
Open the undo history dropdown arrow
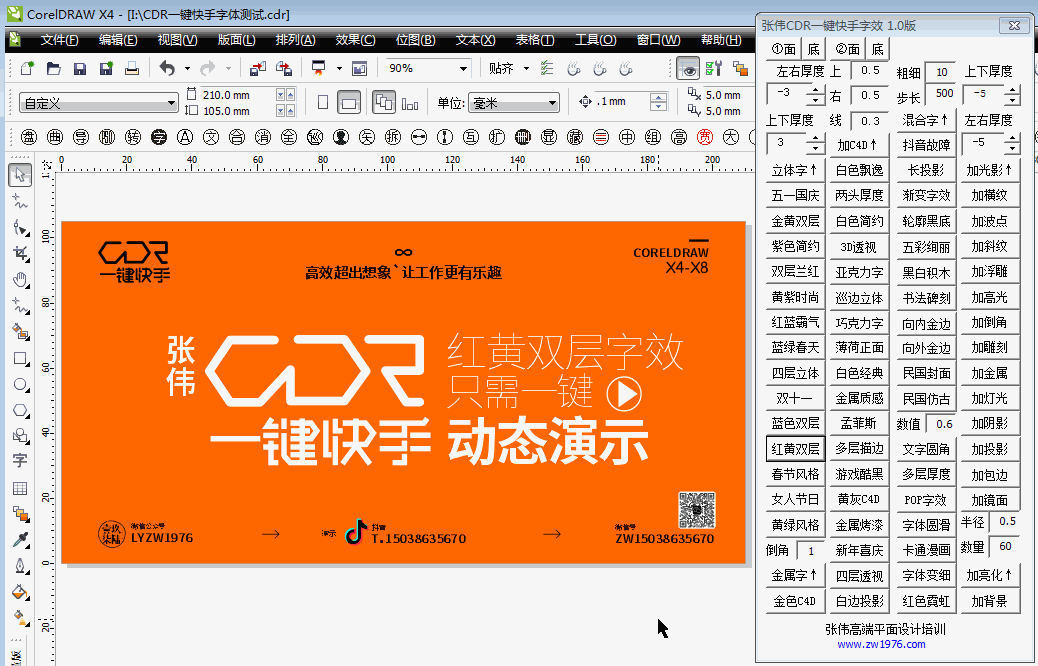pos(187,68)
